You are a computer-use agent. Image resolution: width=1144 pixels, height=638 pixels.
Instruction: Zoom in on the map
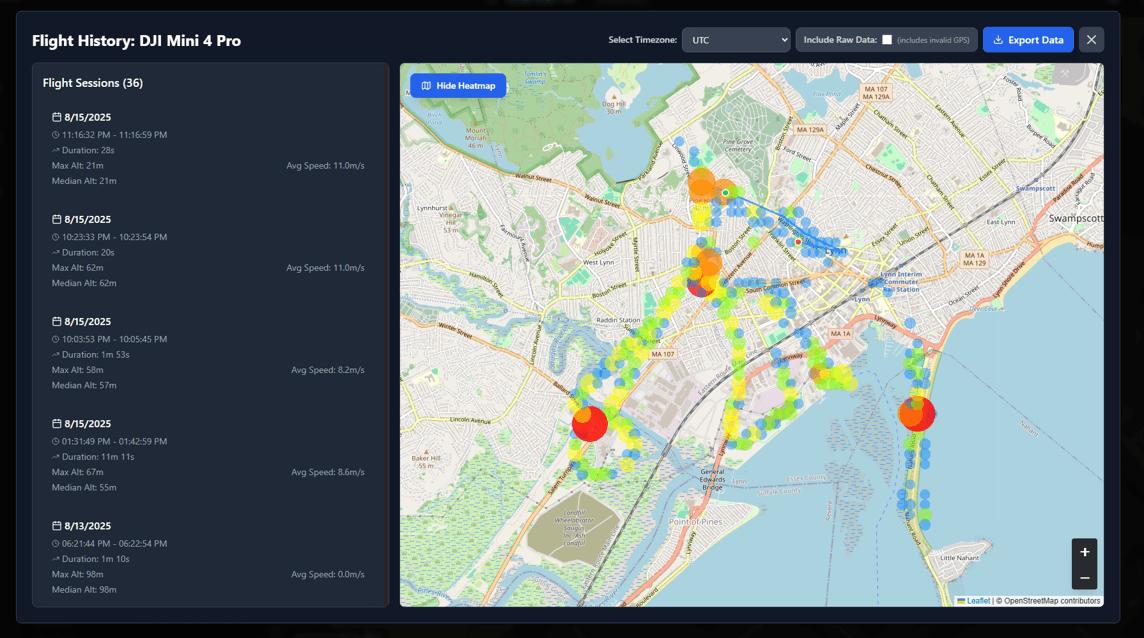(1084, 552)
